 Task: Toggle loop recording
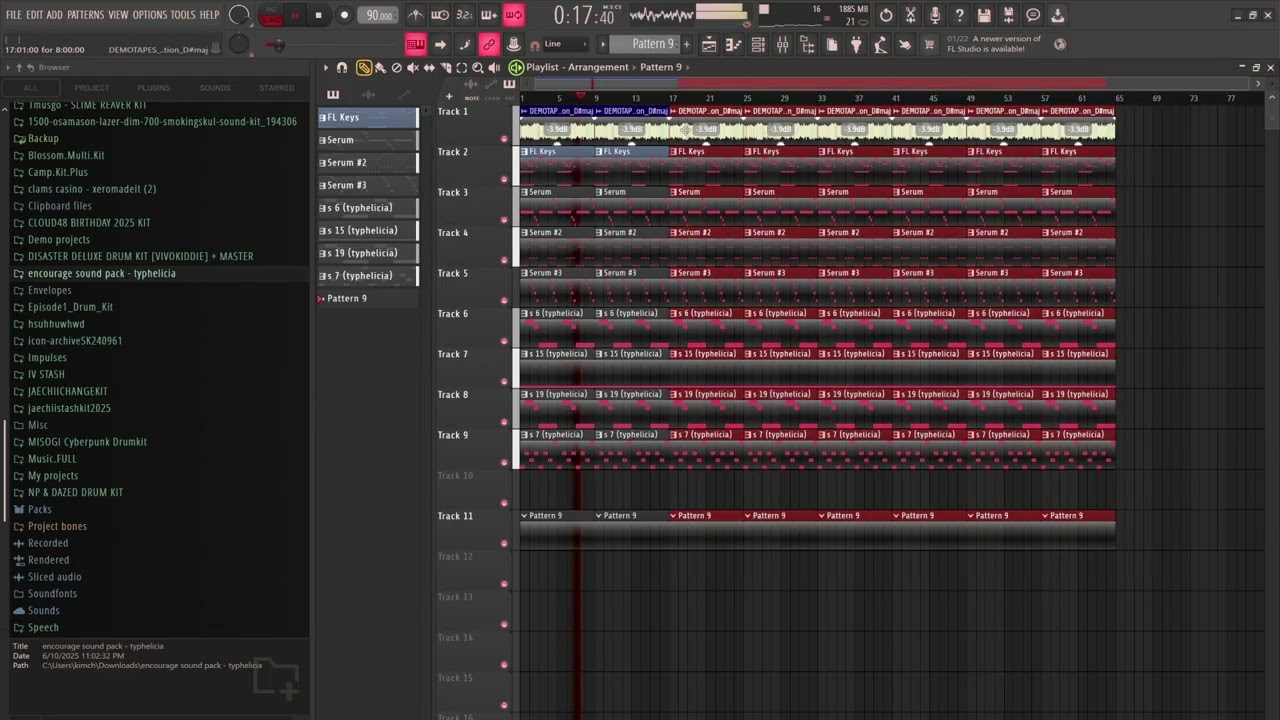pyautogui.click(x=513, y=15)
